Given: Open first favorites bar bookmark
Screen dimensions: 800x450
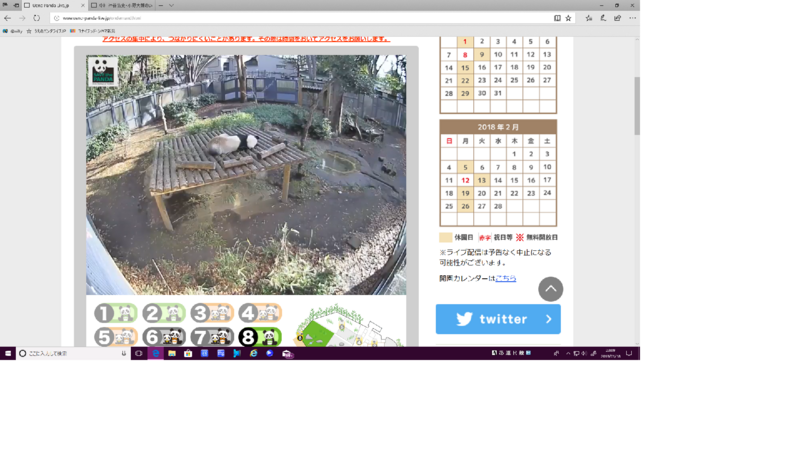Looking at the screenshot, I should [13, 31].
